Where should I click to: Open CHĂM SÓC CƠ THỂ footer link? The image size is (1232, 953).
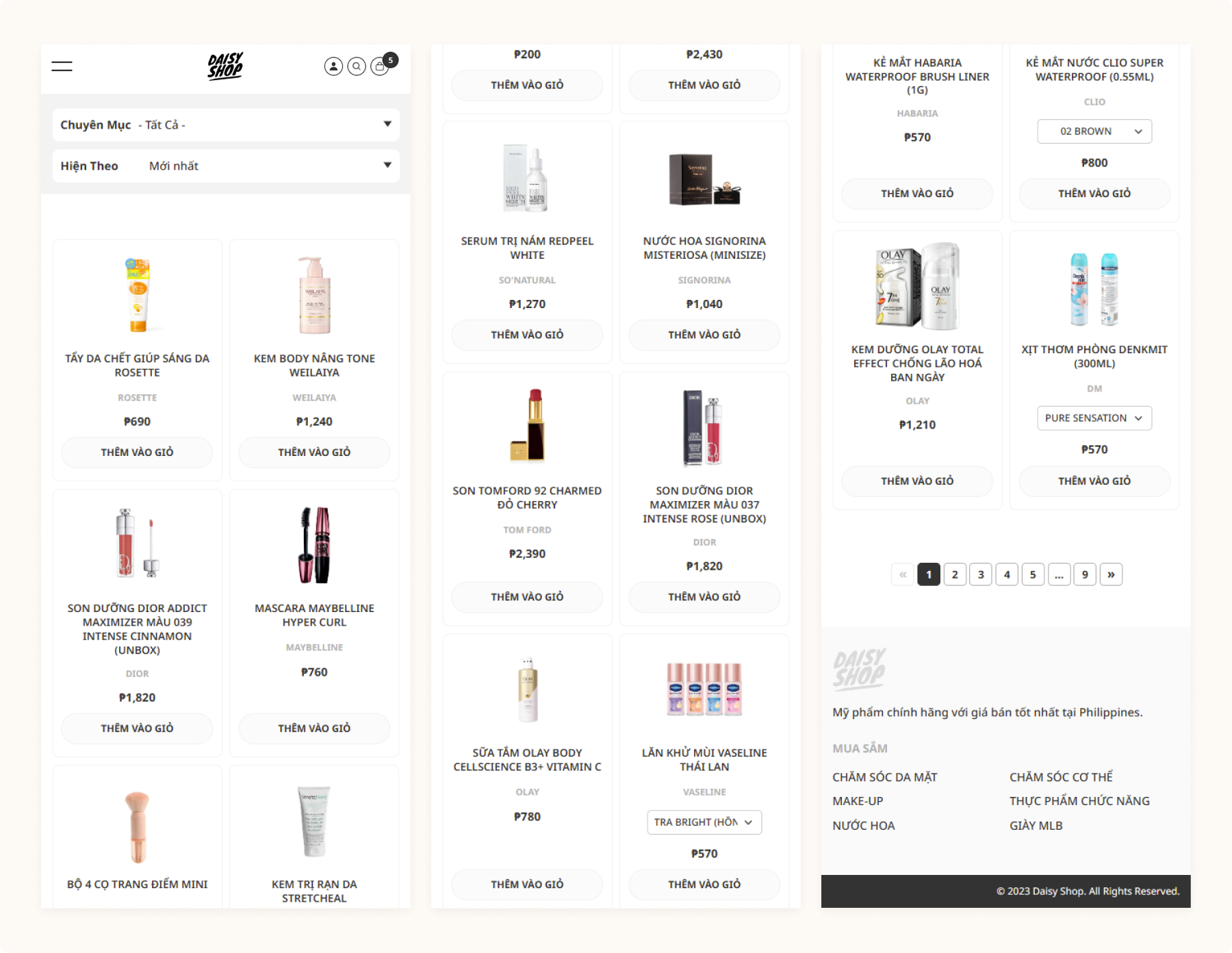[x=1061, y=777]
